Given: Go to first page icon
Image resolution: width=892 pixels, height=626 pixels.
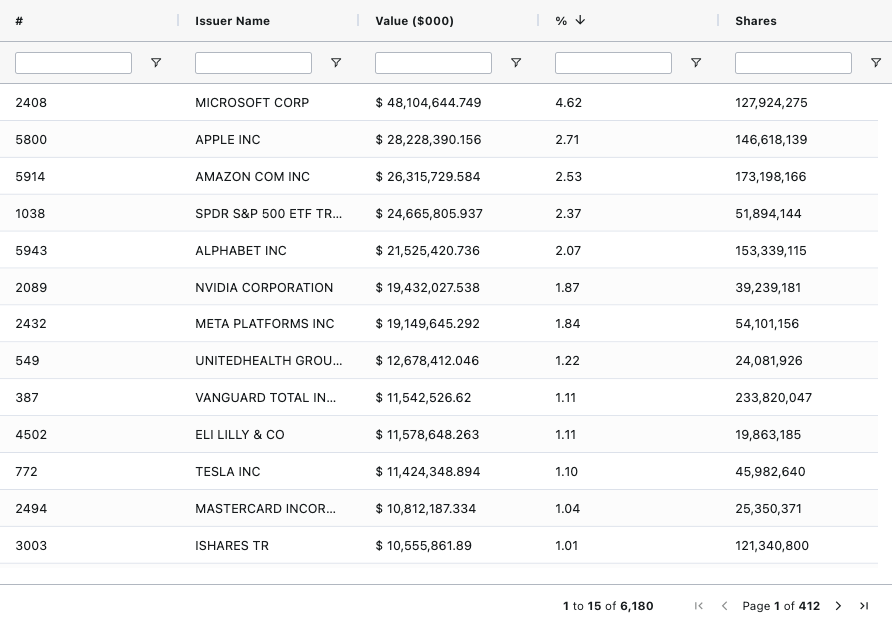Looking at the screenshot, I should pos(699,606).
